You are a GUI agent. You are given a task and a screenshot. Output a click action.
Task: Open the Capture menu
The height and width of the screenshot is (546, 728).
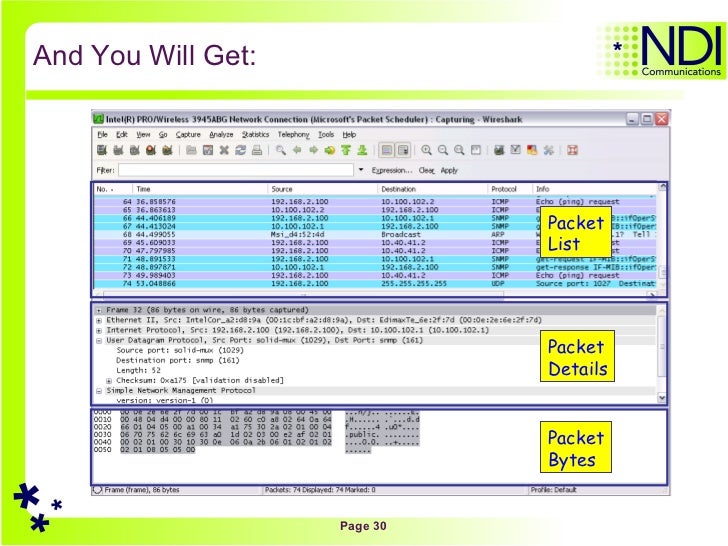pos(188,135)
